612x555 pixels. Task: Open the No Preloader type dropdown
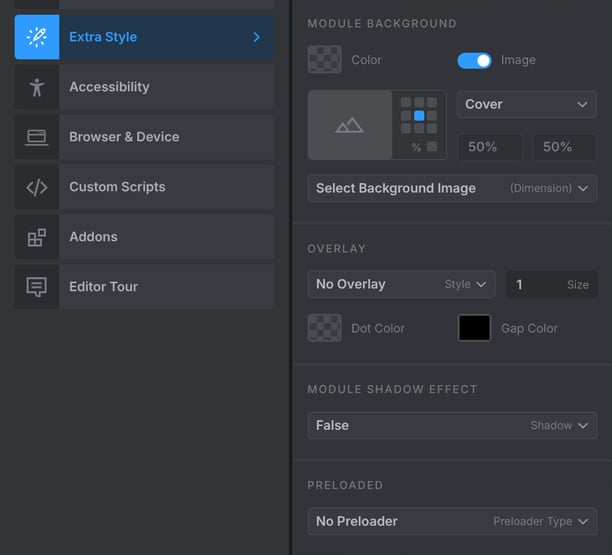click(452, 521)
